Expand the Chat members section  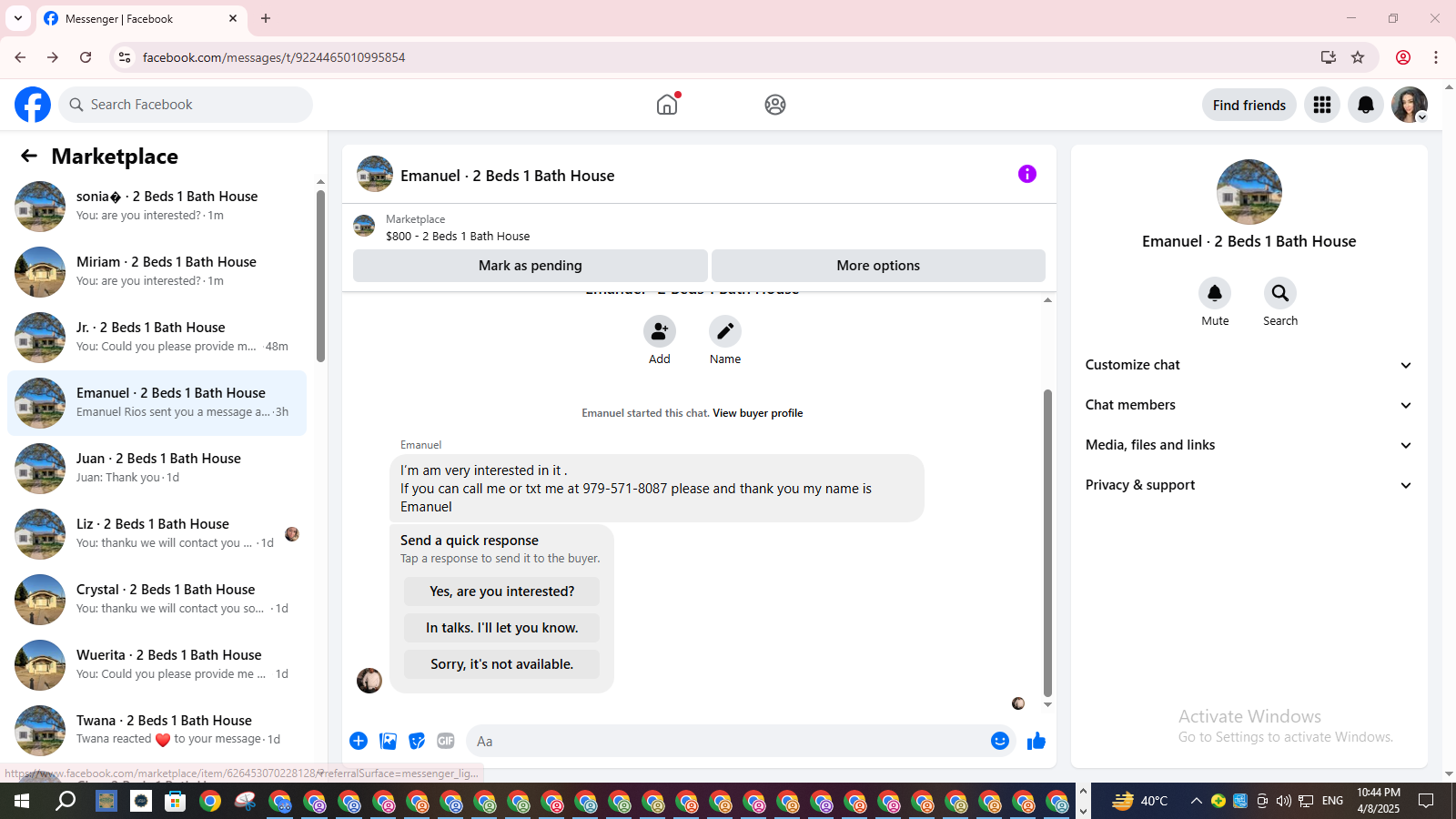pyautogui.click(x=1249, y=405)
